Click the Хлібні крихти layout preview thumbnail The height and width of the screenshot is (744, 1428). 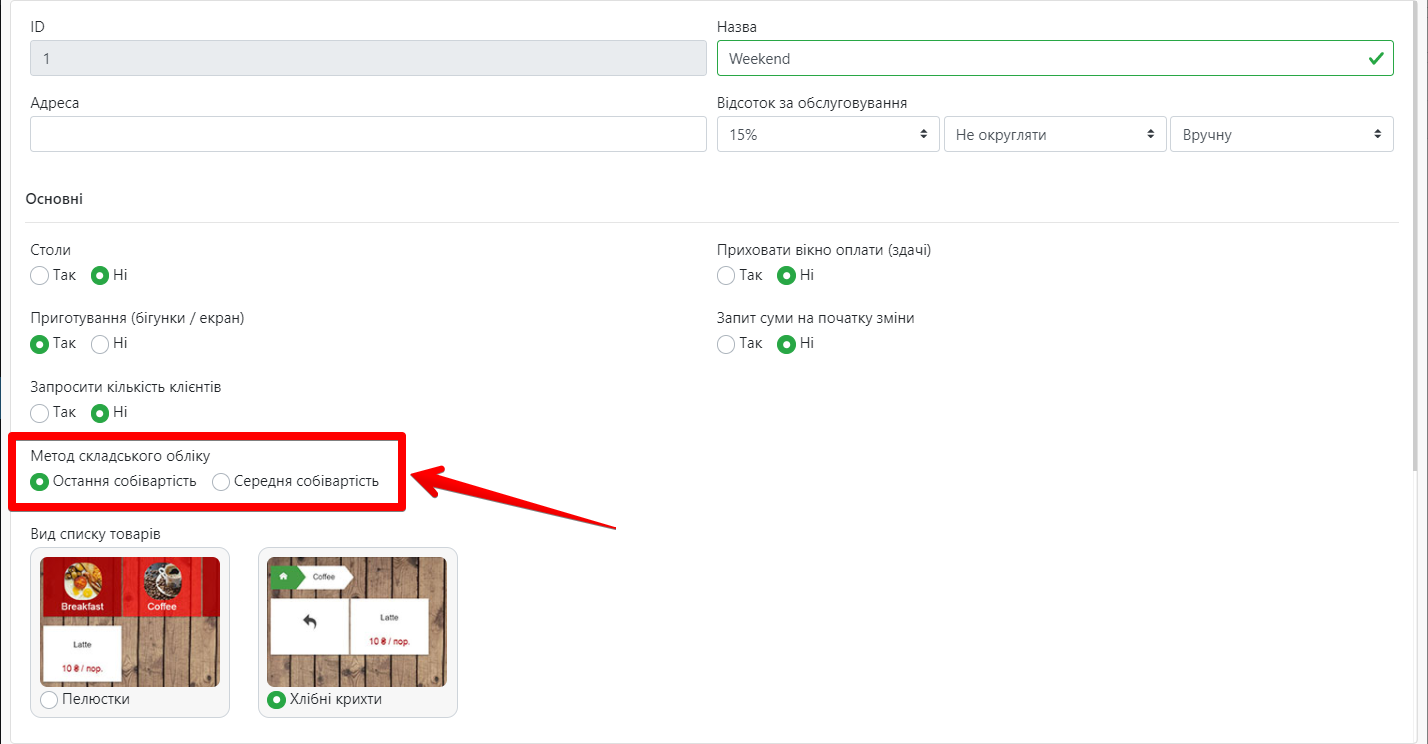[357, 621]
